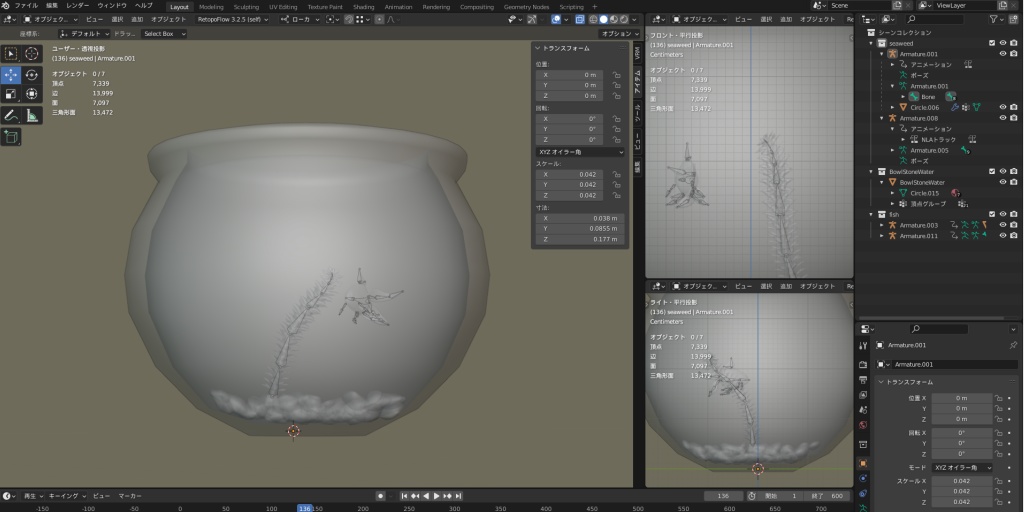The width and height of the screenshot is (1024, 512).
Task: Activate the combined Transform tool
Action: coord(31,94)
